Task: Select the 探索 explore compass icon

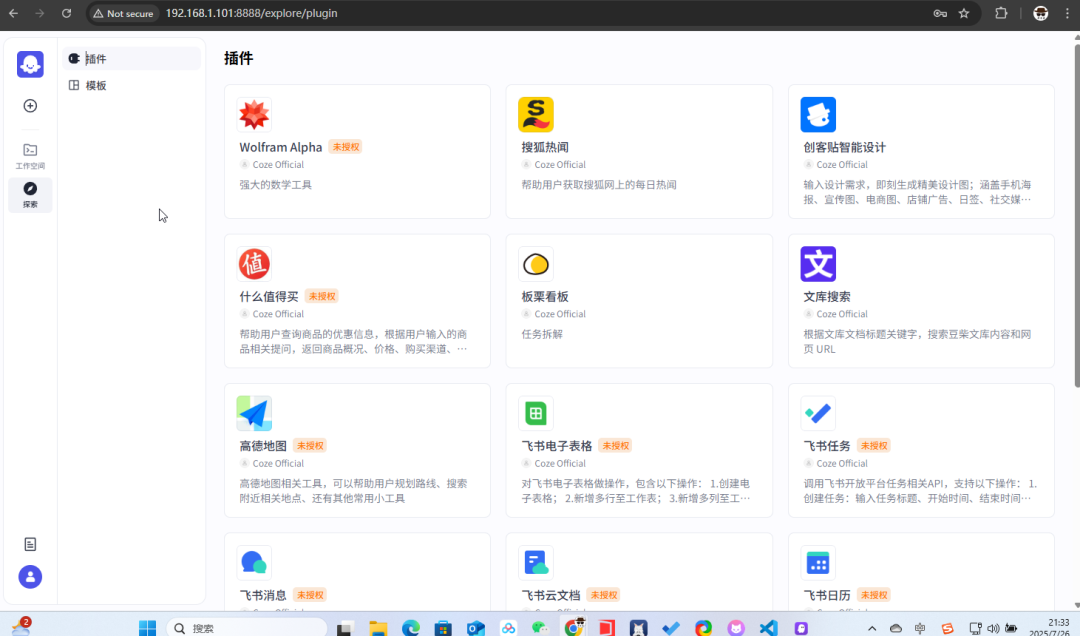Action: point(30,193)
